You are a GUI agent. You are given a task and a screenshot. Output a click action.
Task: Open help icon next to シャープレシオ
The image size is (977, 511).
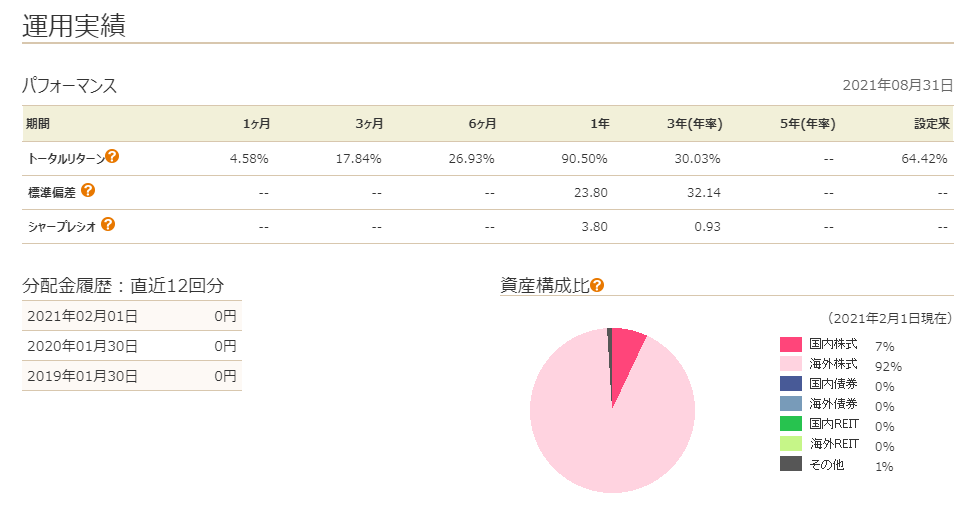[108, 224]
